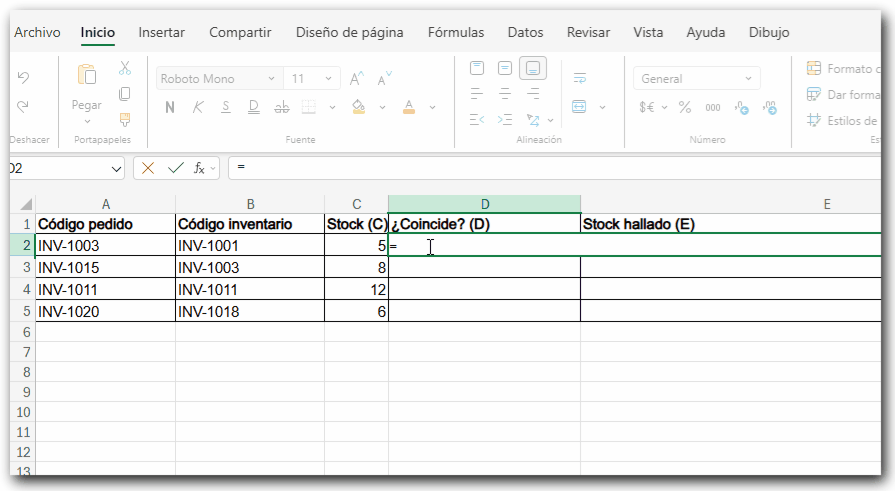Image resolution: width=895 pixels, height=491 pixels.
Task: Align text to the vertical middle
Action: (x=505, y=69)
